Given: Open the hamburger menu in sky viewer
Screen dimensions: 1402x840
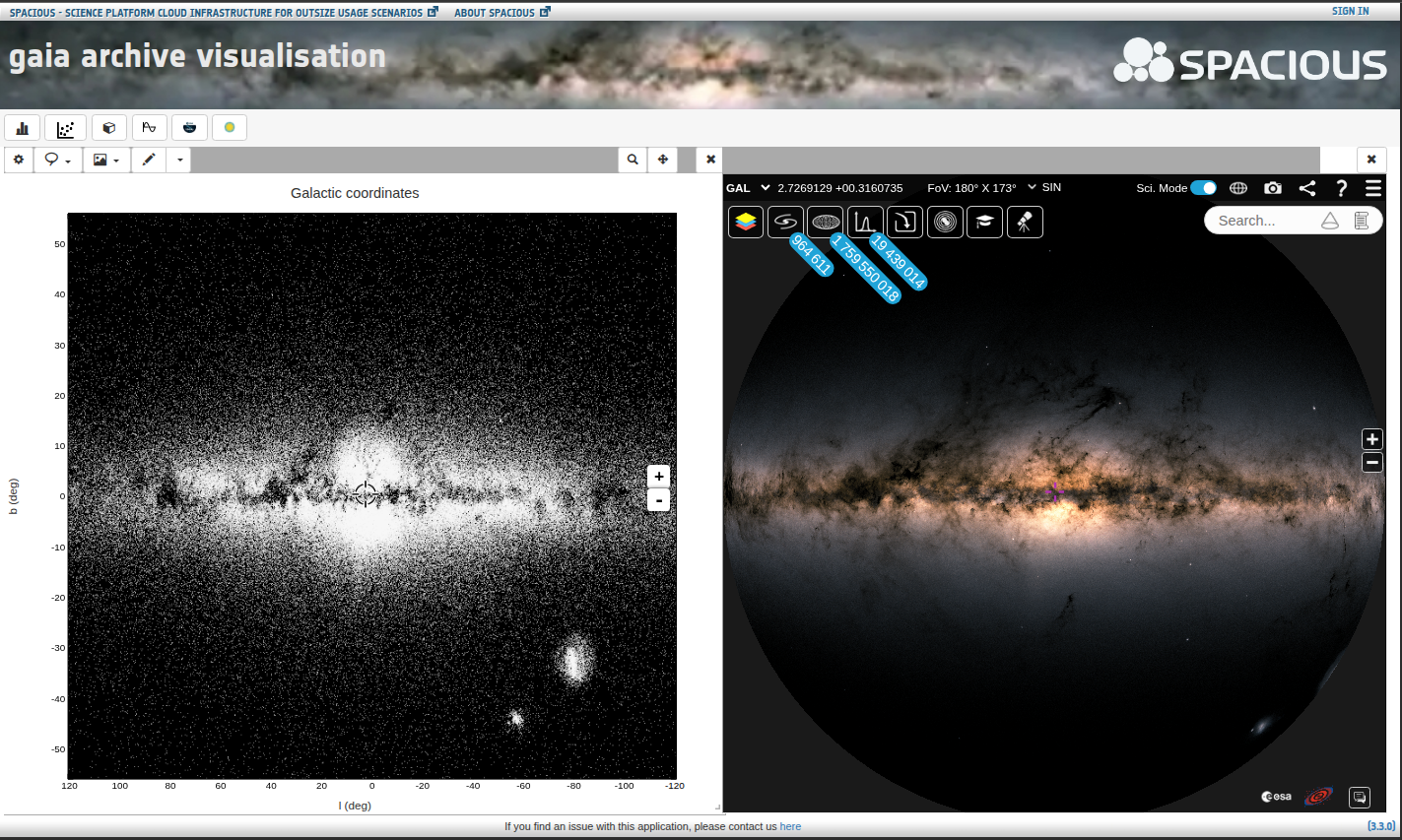Looking at the screenshot, I should pos(1373,188).
